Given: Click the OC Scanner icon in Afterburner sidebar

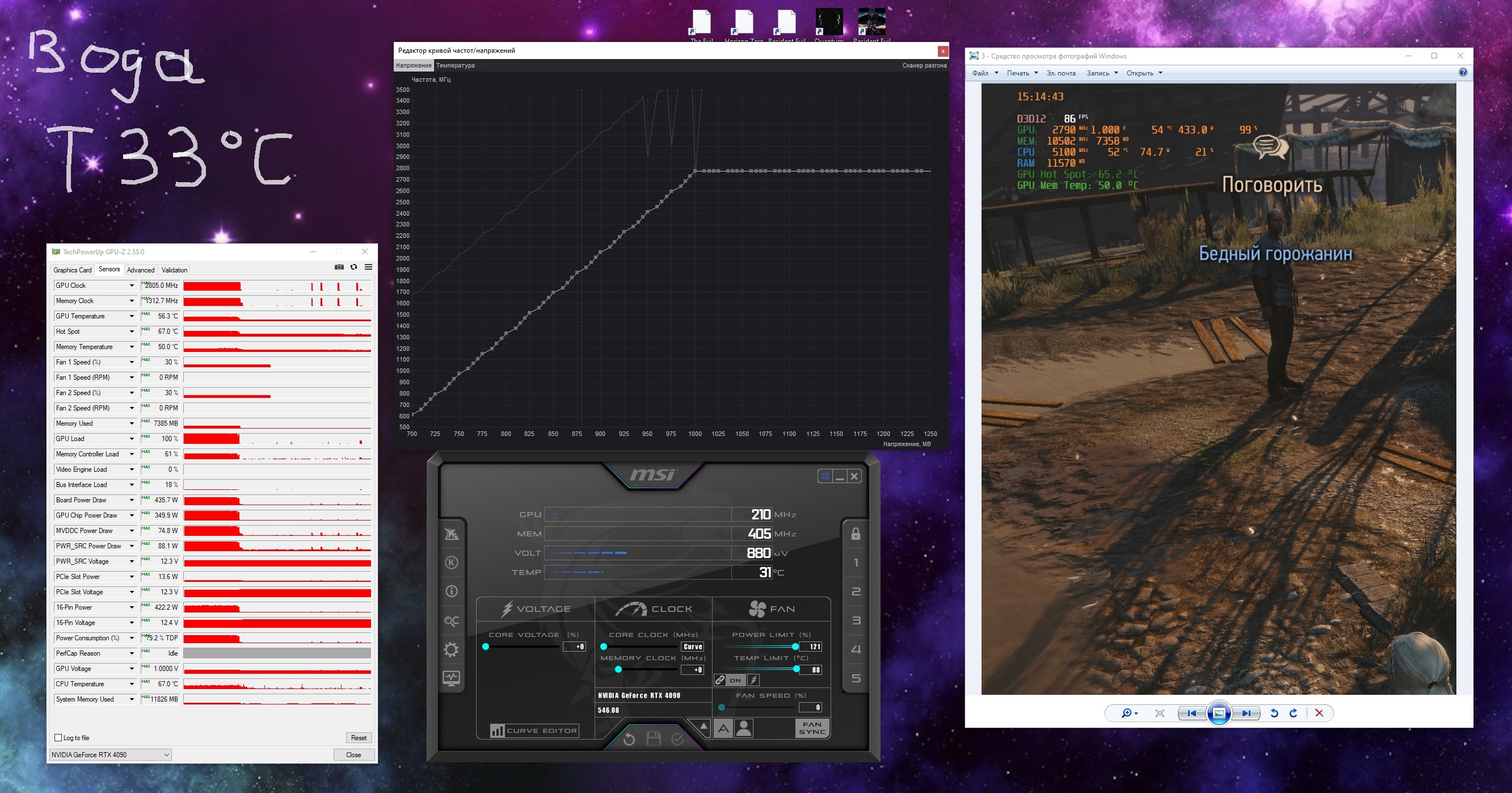Looking at the screenshot, I should click(451, 621).
